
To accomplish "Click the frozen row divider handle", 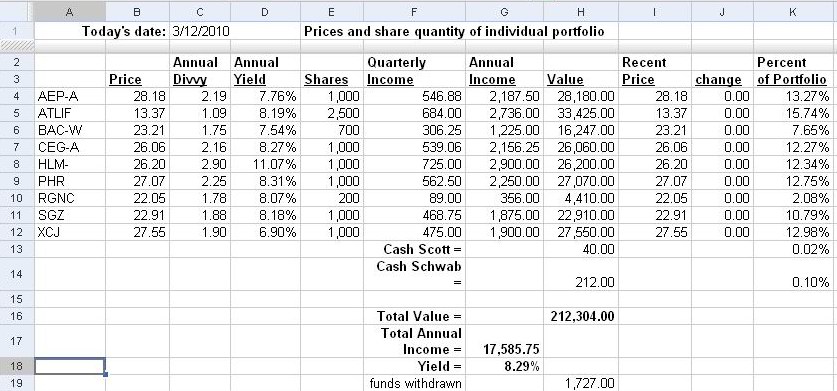I will (17, 47).
